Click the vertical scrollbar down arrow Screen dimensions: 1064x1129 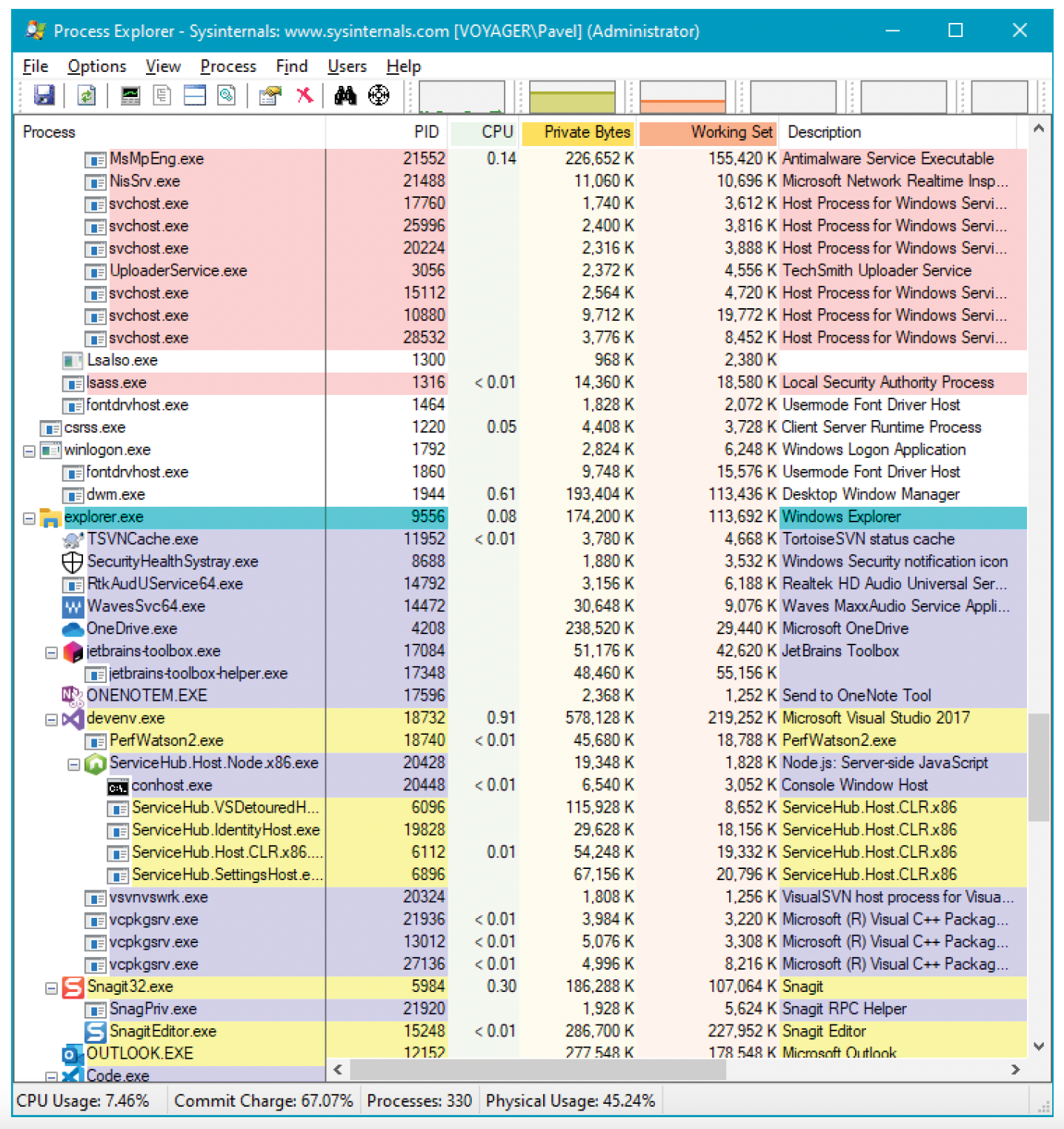[1039, 1046]
